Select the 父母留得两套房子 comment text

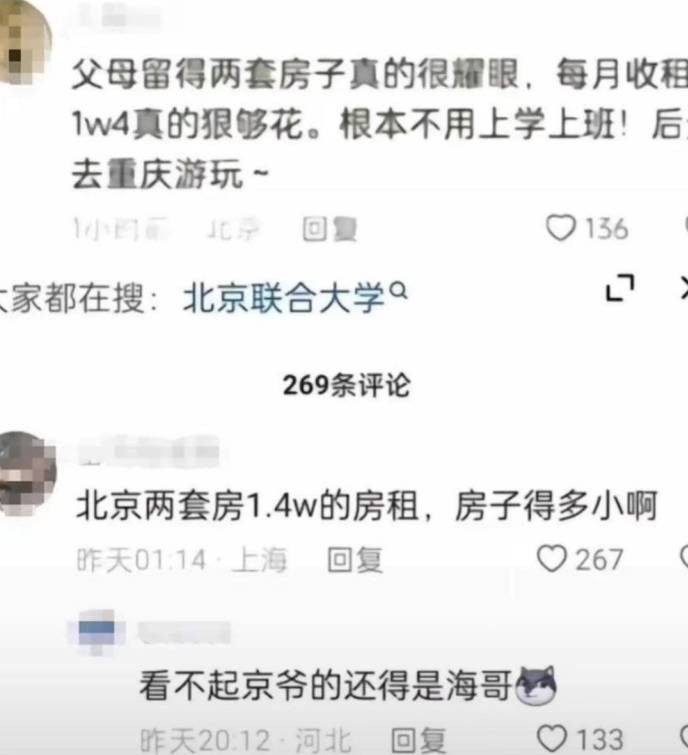point(380,124)
